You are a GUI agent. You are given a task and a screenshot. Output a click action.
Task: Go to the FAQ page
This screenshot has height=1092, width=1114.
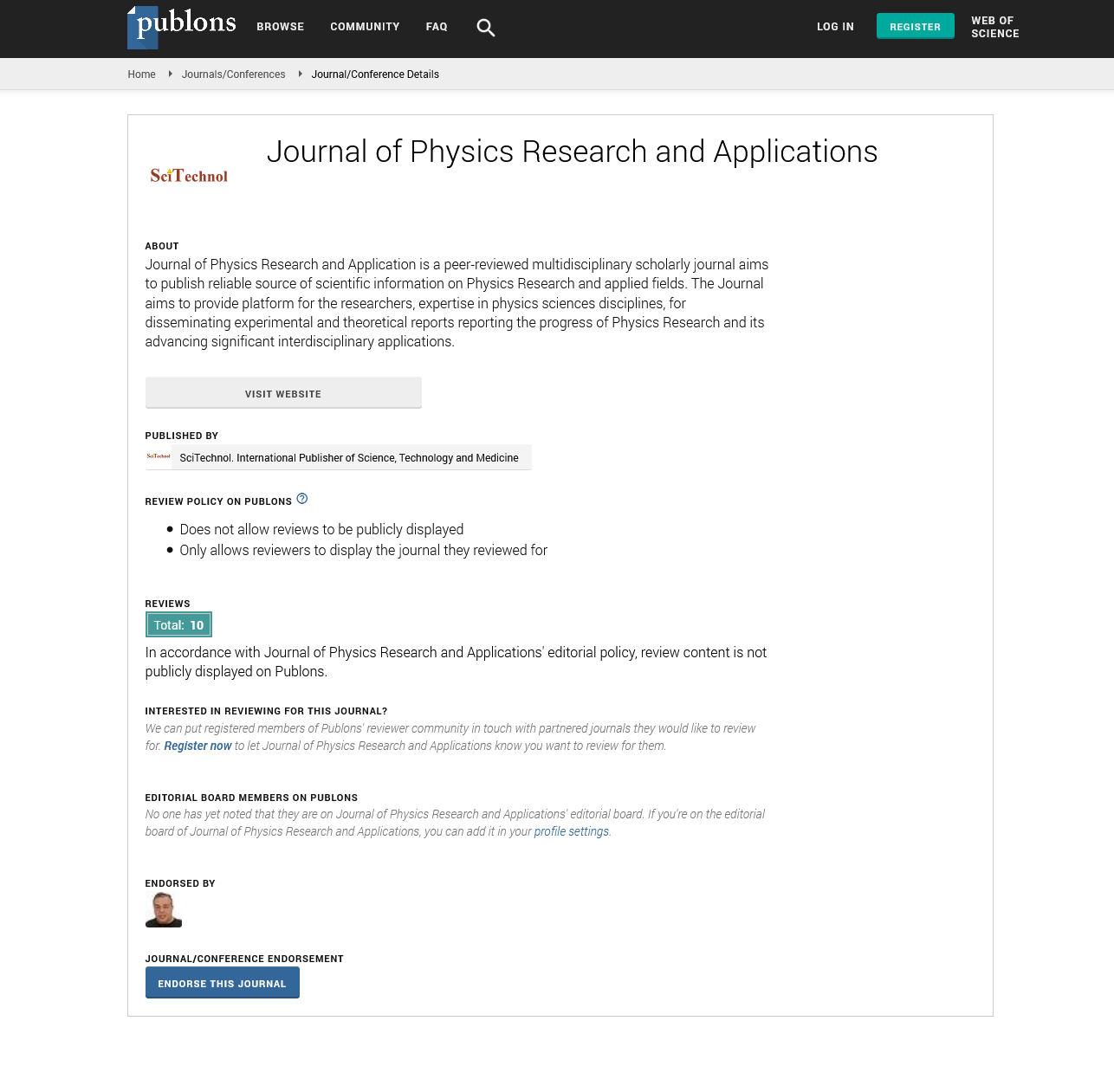(437, 27)
